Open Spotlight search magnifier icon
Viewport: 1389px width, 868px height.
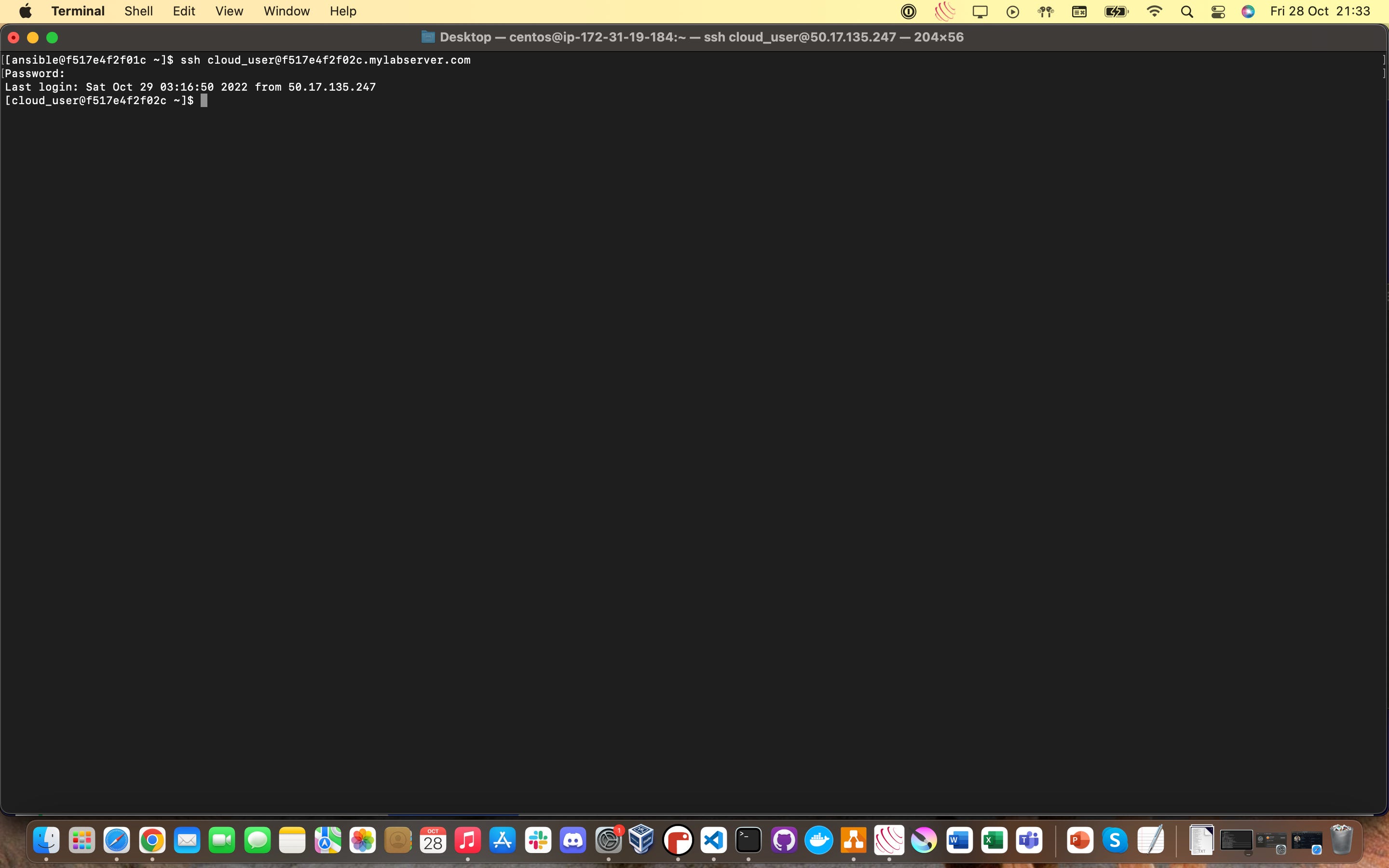click(1187, 12)
